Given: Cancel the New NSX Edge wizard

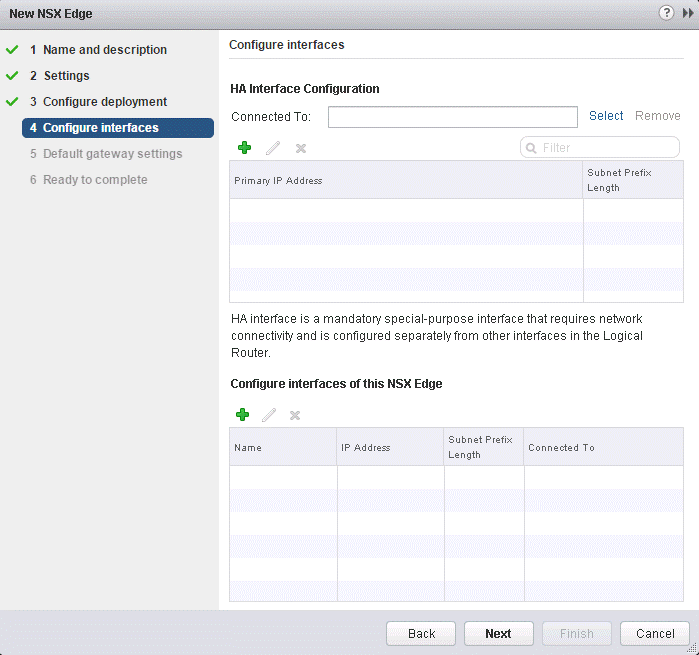Looking at the screenshot, I should click(654, 633).
